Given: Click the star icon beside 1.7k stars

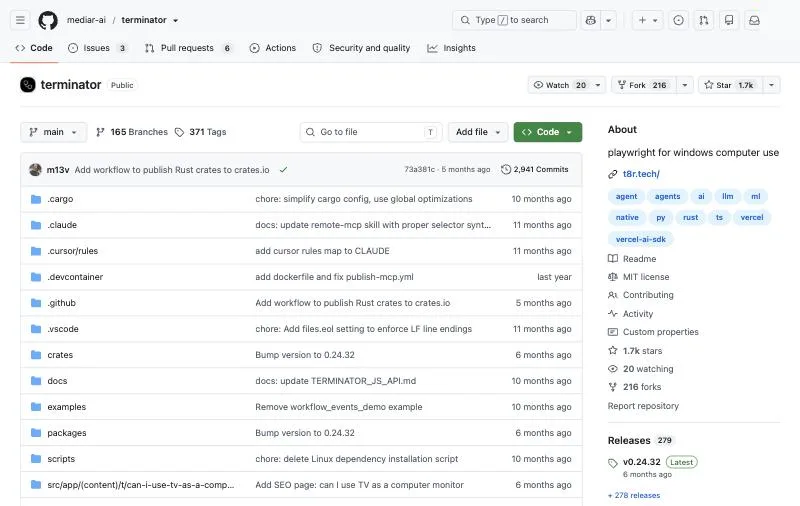Looking at the screenshot, I should coord(613,350).
